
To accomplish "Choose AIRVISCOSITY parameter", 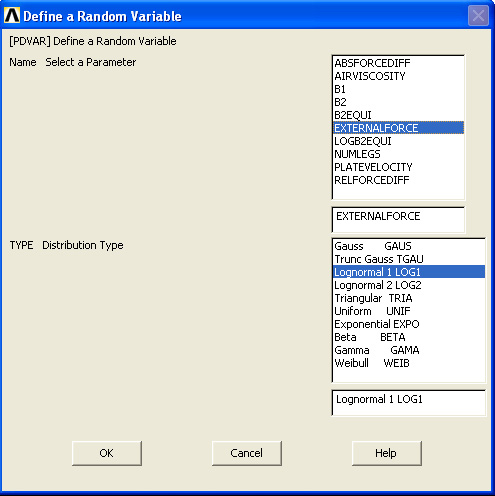I will pyautogui.click(x=398, y=76).
